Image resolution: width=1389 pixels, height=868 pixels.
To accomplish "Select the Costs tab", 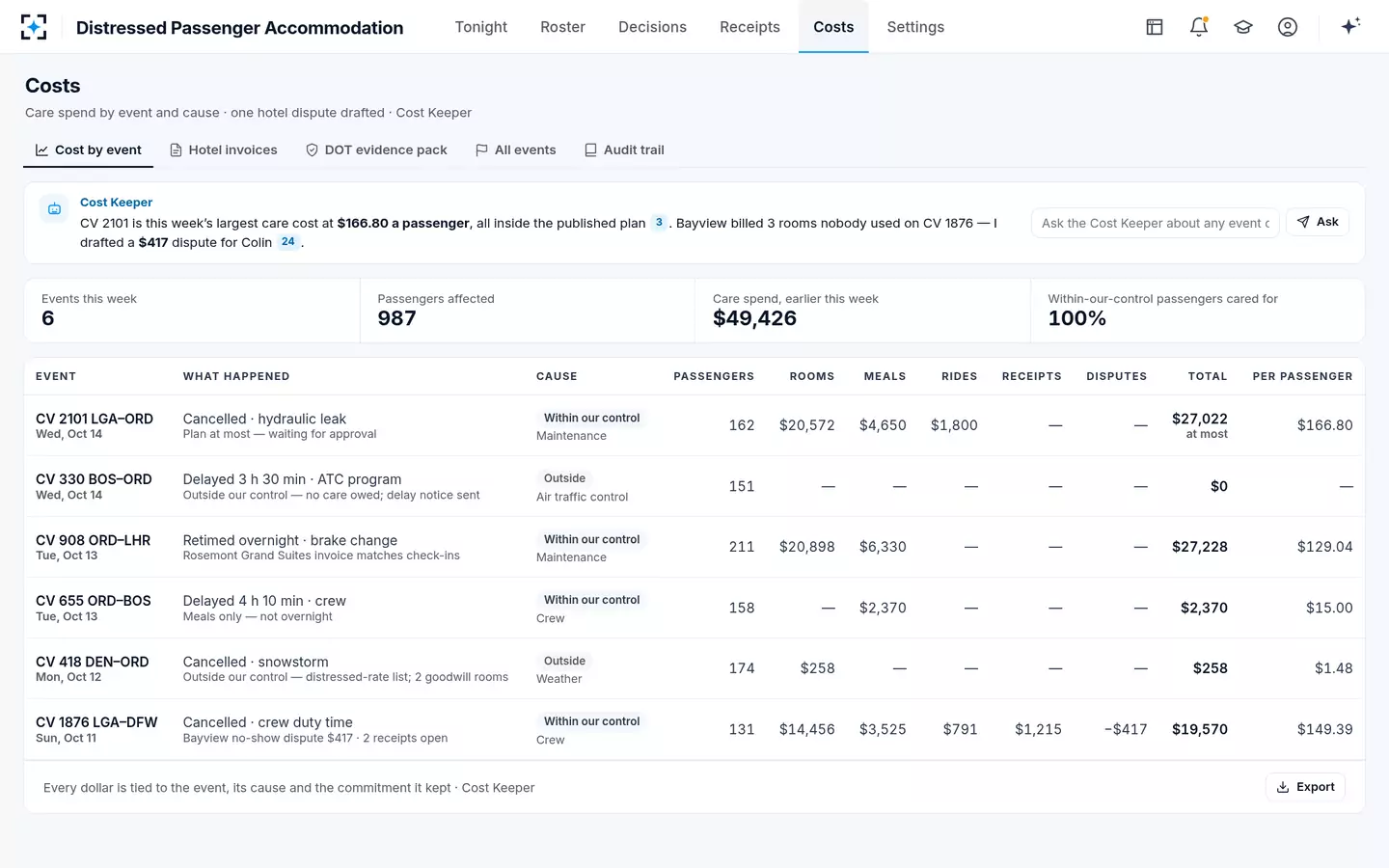I will (x=833, y=27).
